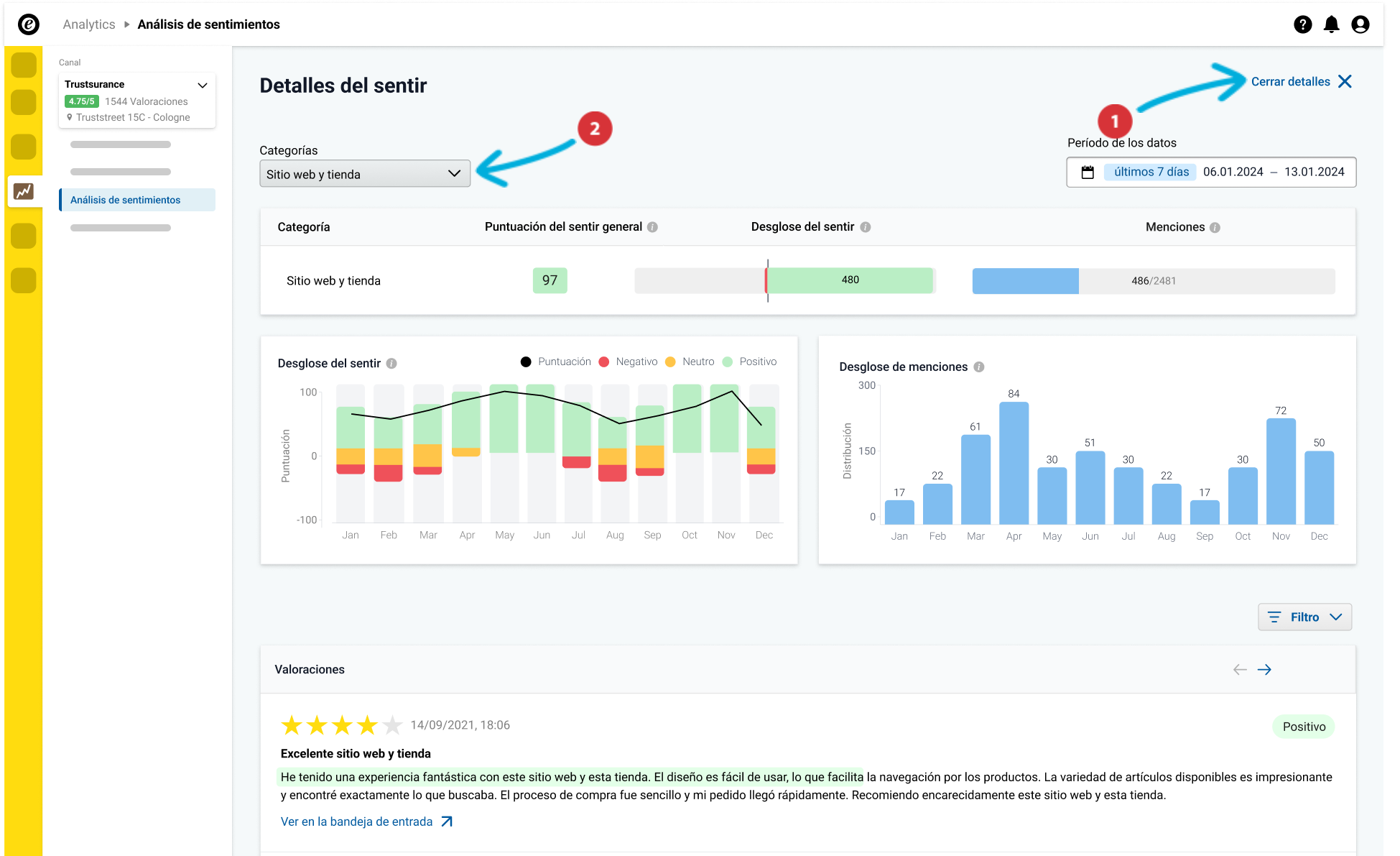Click the app logo in top-left corner
Viewport: 1400px width, 856px height.
29,24
